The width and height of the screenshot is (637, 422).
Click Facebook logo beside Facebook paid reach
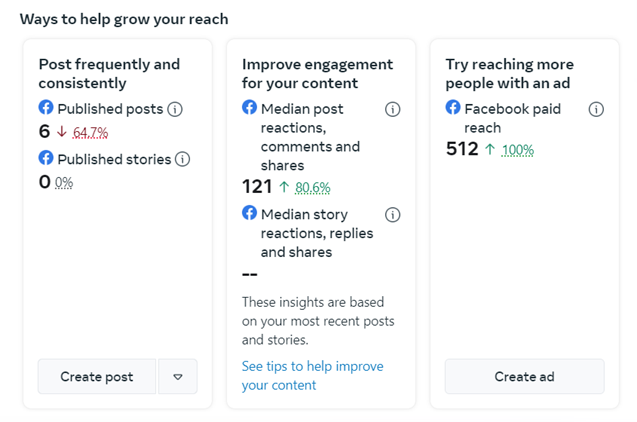coord(453,108)
